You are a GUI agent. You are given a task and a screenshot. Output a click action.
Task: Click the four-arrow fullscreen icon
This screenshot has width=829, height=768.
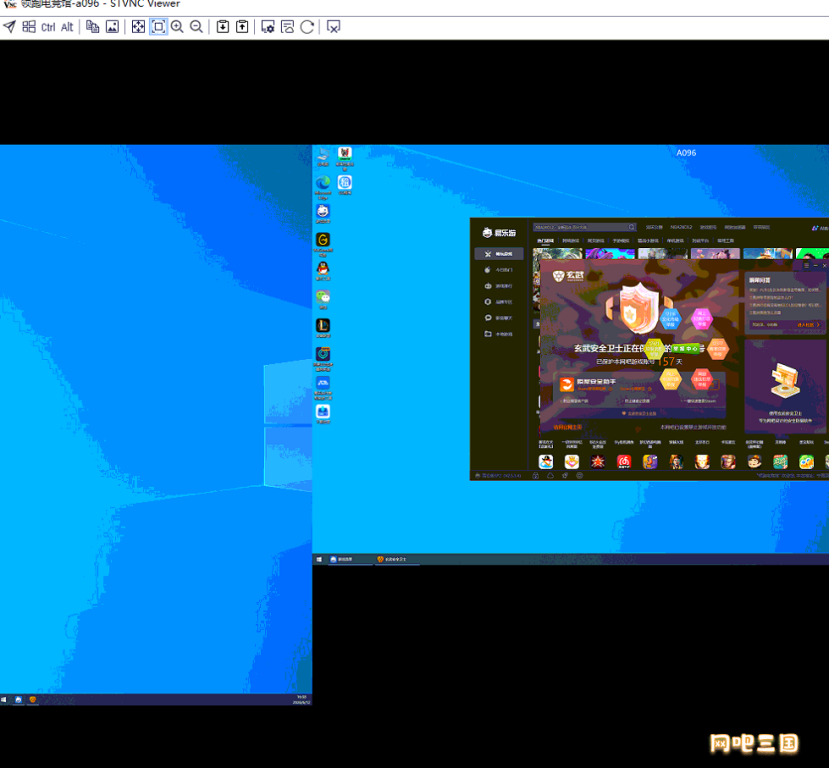[x=138, y=26]
